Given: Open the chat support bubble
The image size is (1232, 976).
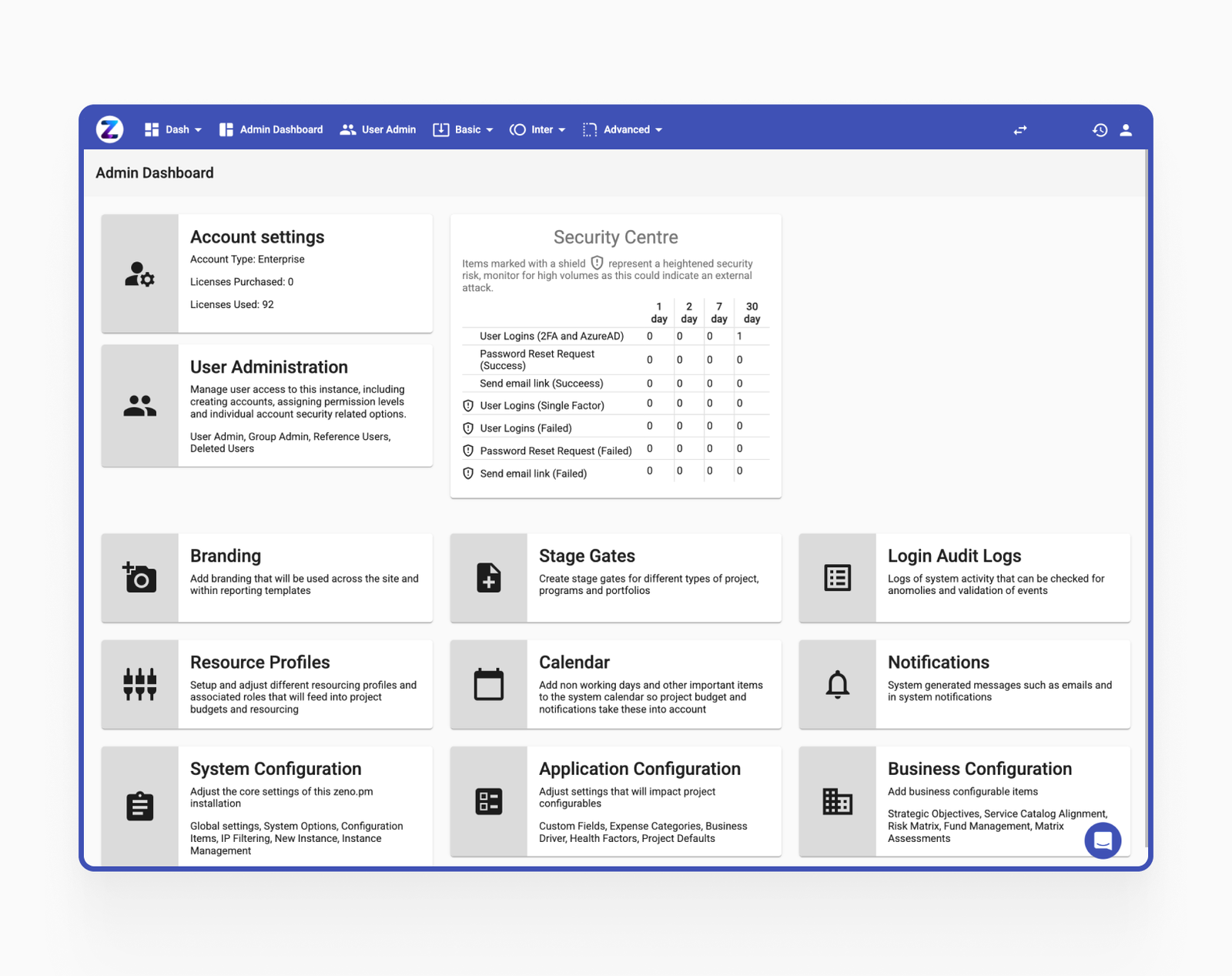Looking at the screenshot, I should tap(1103, 840).
